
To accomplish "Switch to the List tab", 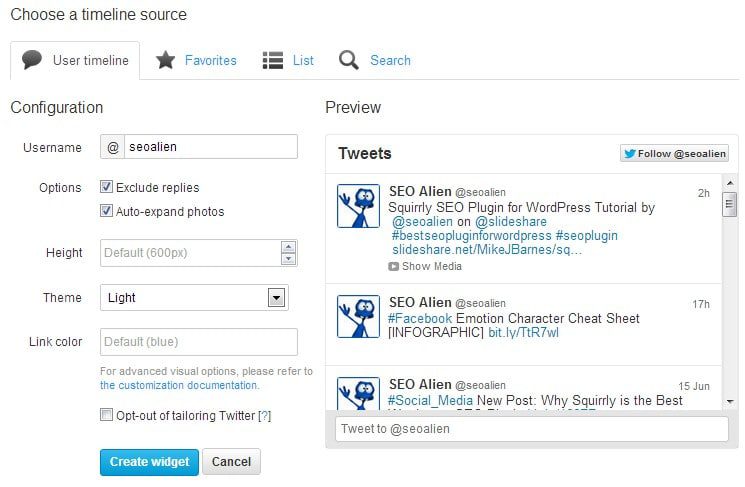I will point(288,60).
